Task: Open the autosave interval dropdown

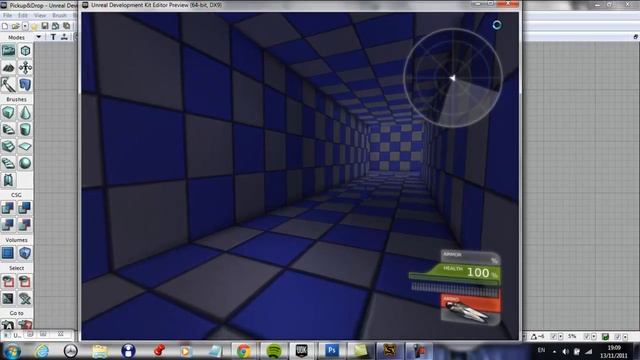Action: [625, 337]
